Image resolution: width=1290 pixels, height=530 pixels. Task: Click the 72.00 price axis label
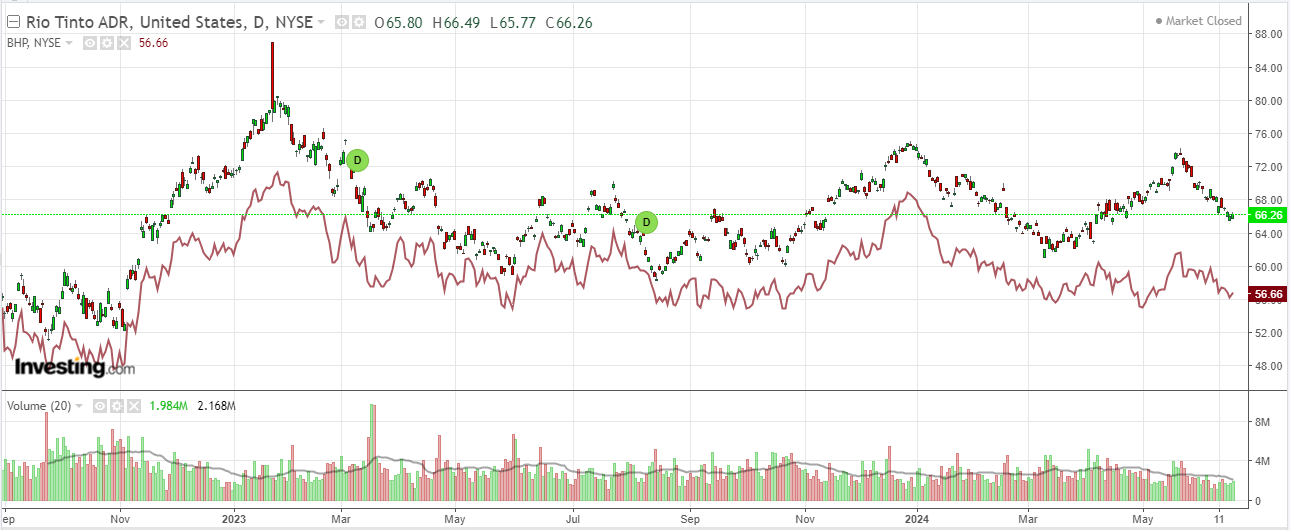pos(1268,167)
